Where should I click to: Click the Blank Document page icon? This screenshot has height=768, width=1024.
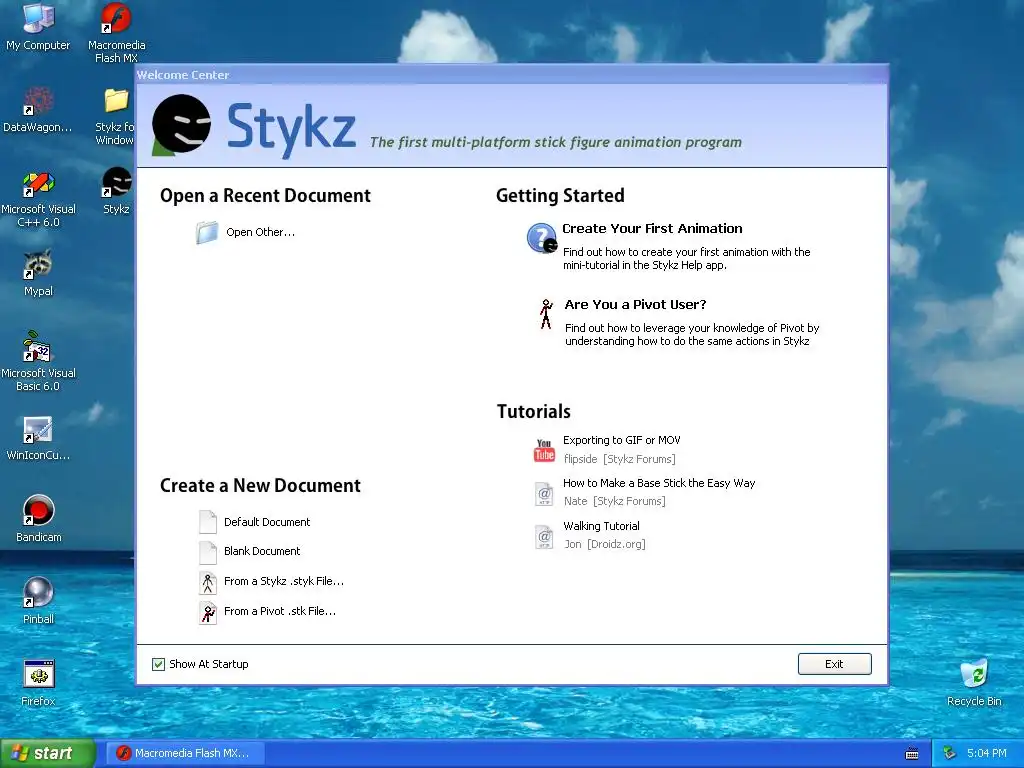point(208,552)
